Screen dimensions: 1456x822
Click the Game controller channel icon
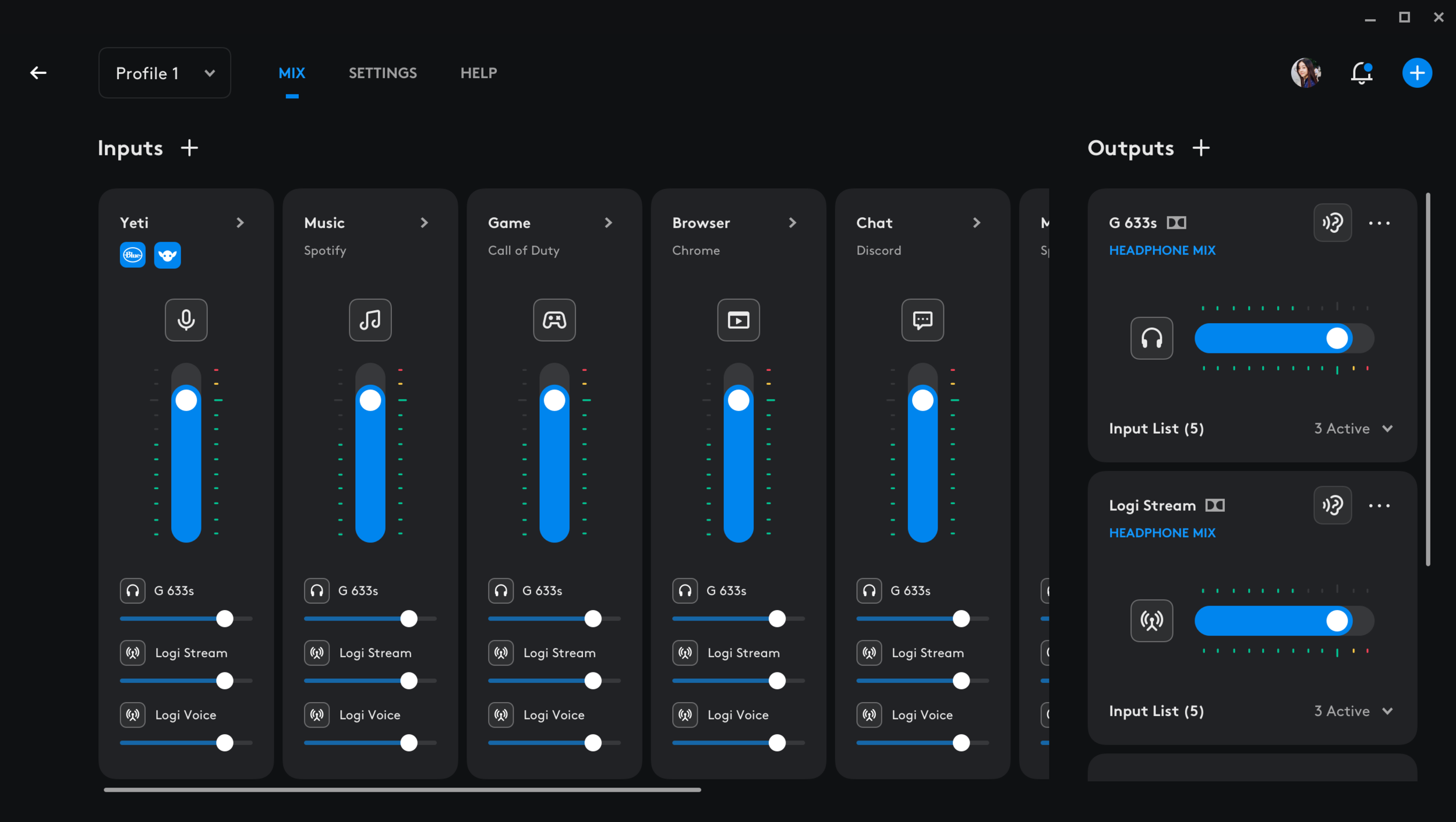point(554,320)
